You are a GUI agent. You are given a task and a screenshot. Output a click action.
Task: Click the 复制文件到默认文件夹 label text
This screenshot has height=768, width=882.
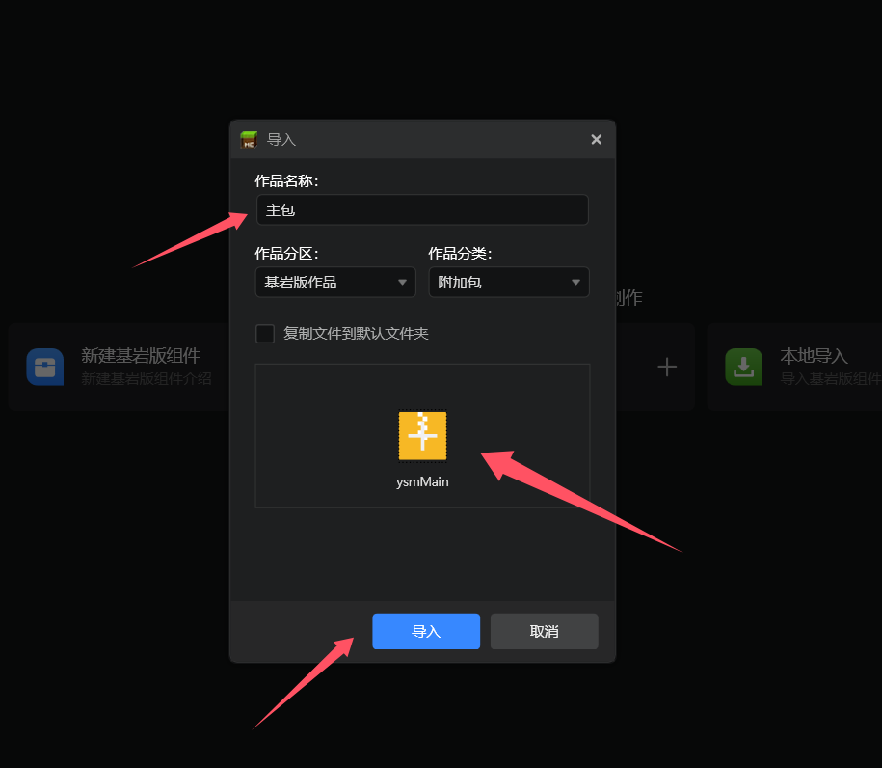point(356,334)
